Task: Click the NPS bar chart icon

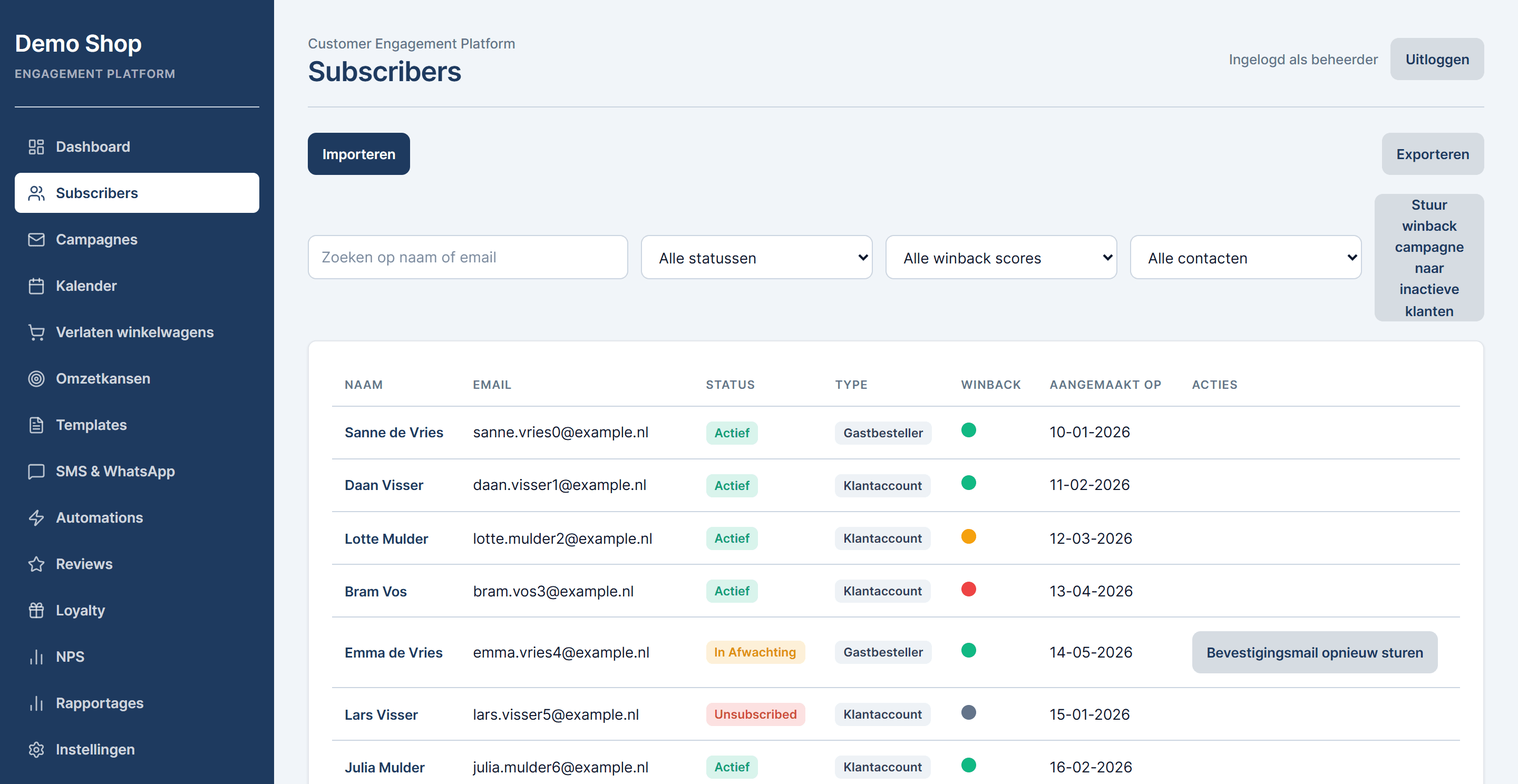Action: point(36,657)
